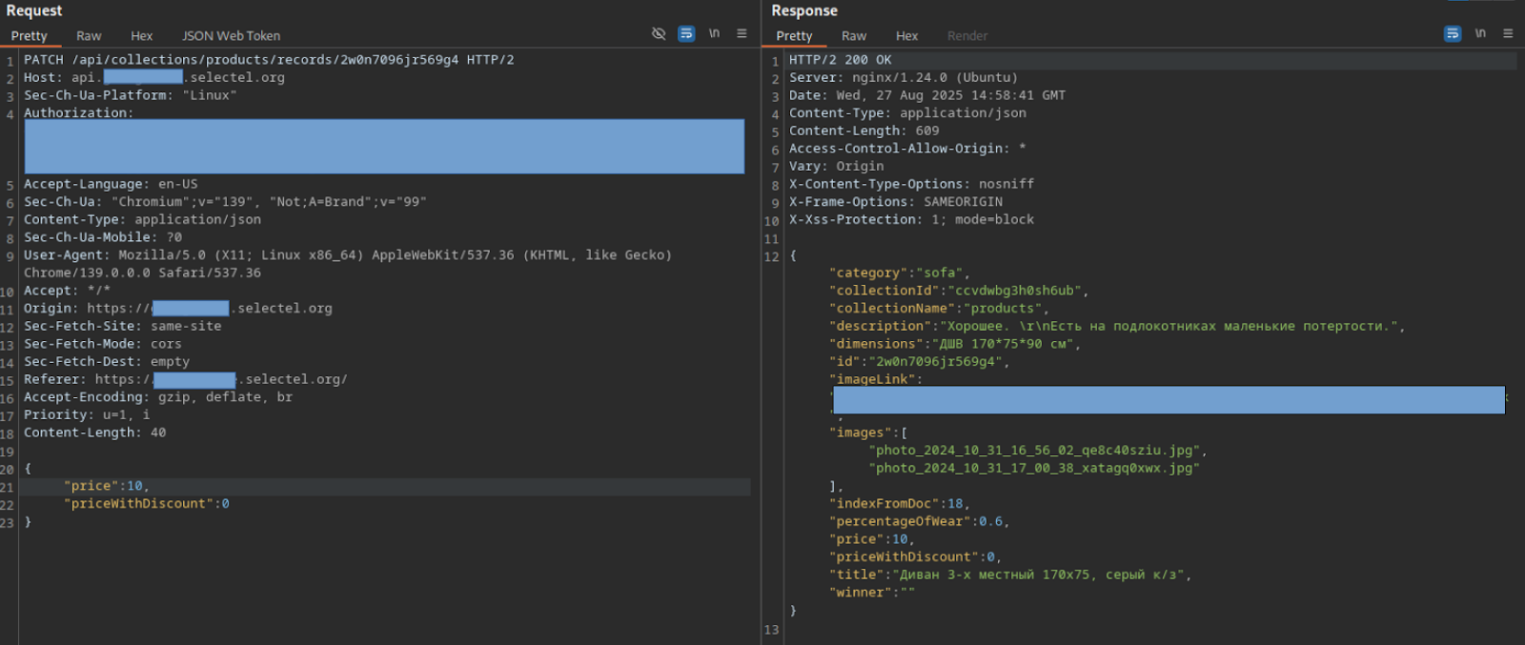Viewport: 1525px width, 645px height.
Task: Show \n non-printable characters in Response panel
Action: point(1480,34)
